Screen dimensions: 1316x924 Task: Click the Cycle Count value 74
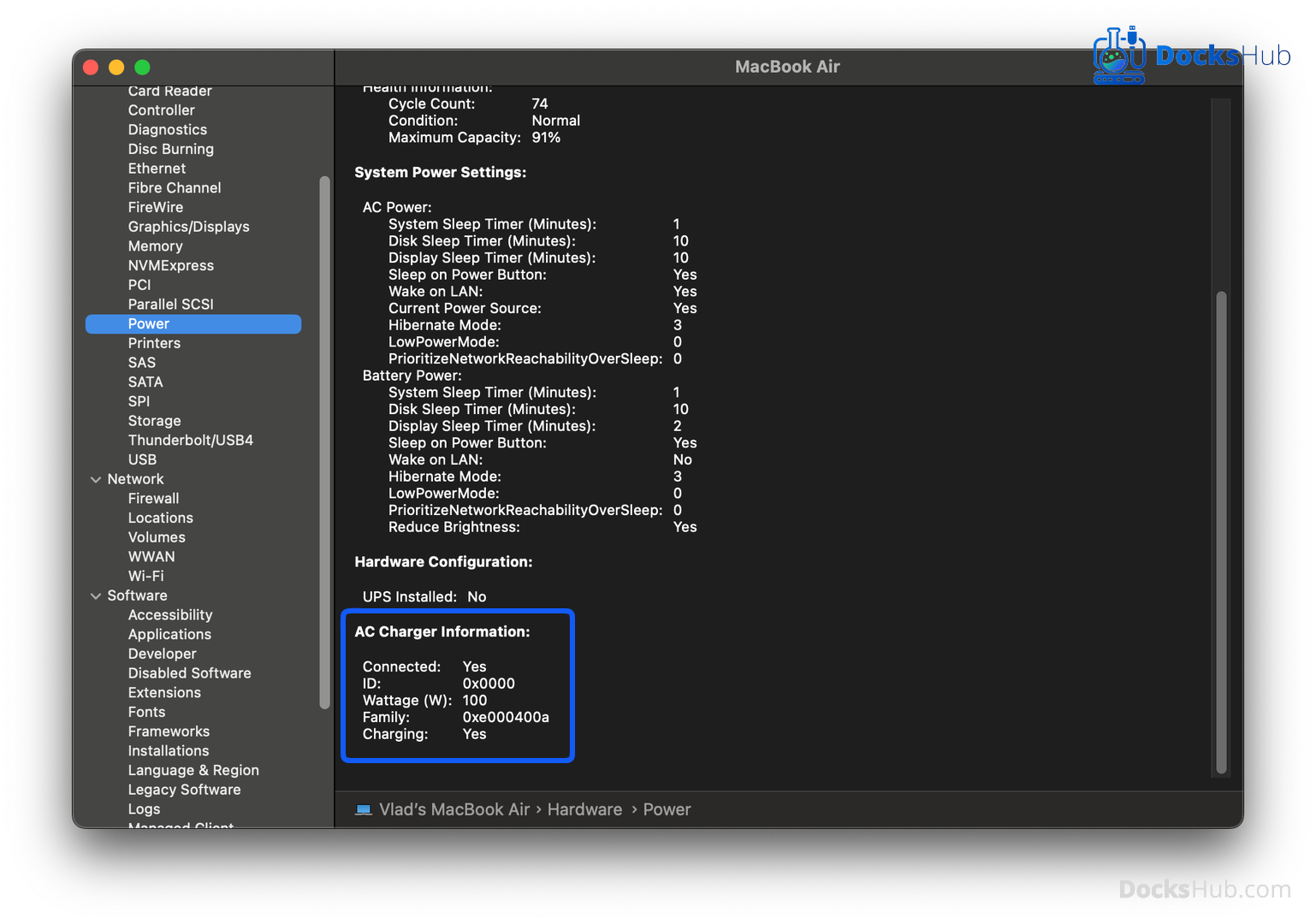[x=540, y=104]
